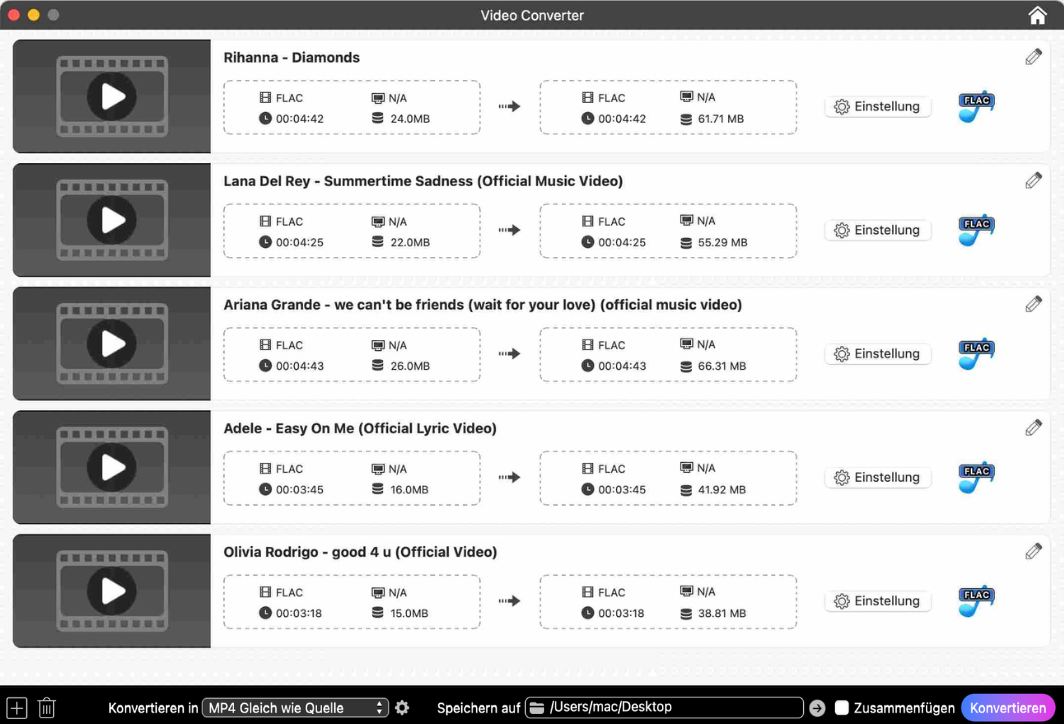Play Ariana Grande video preview
The height and width of the screenshot is (724, 1064).
pos(111,343)
